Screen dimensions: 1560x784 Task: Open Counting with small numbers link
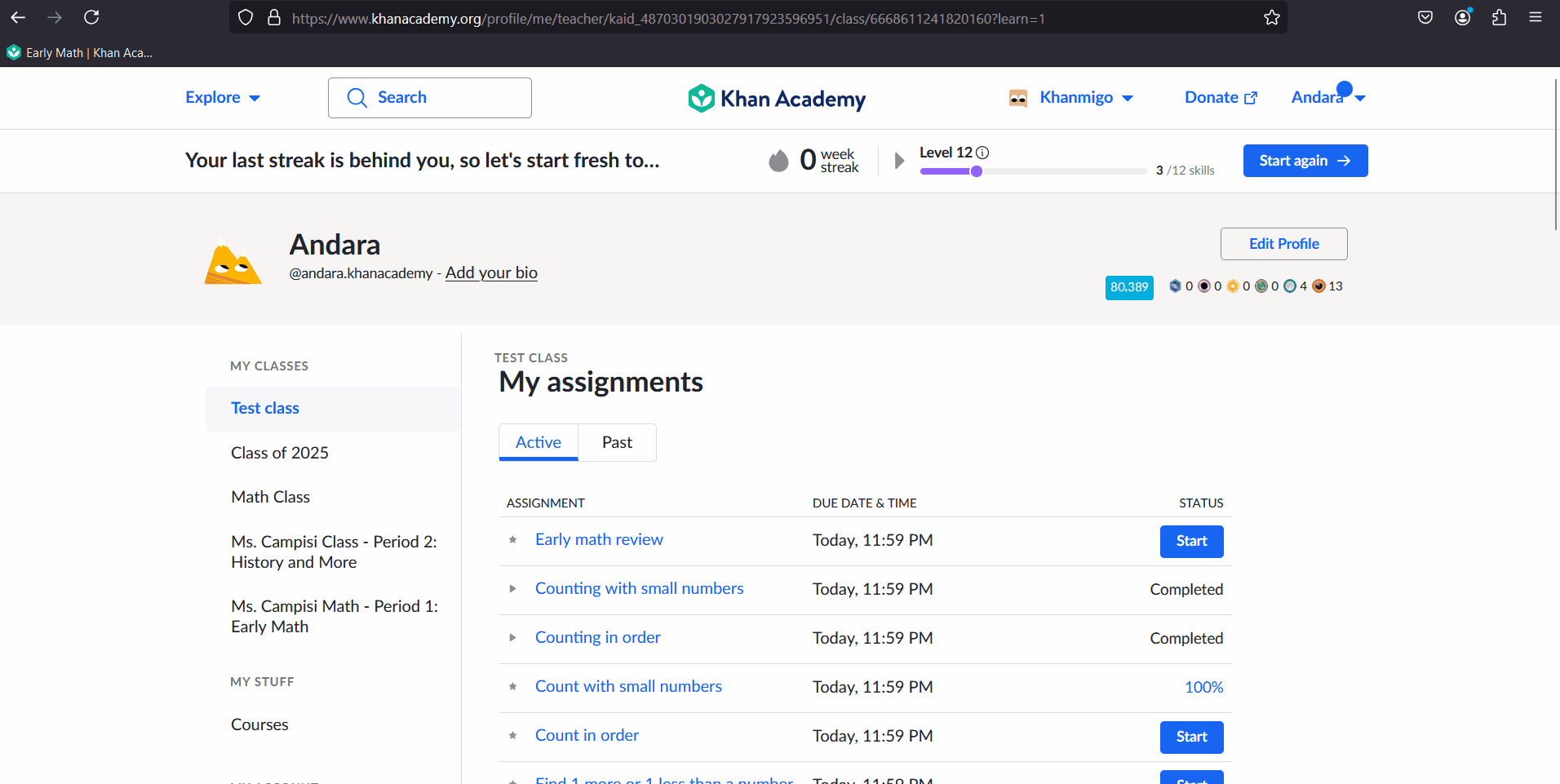639,588
